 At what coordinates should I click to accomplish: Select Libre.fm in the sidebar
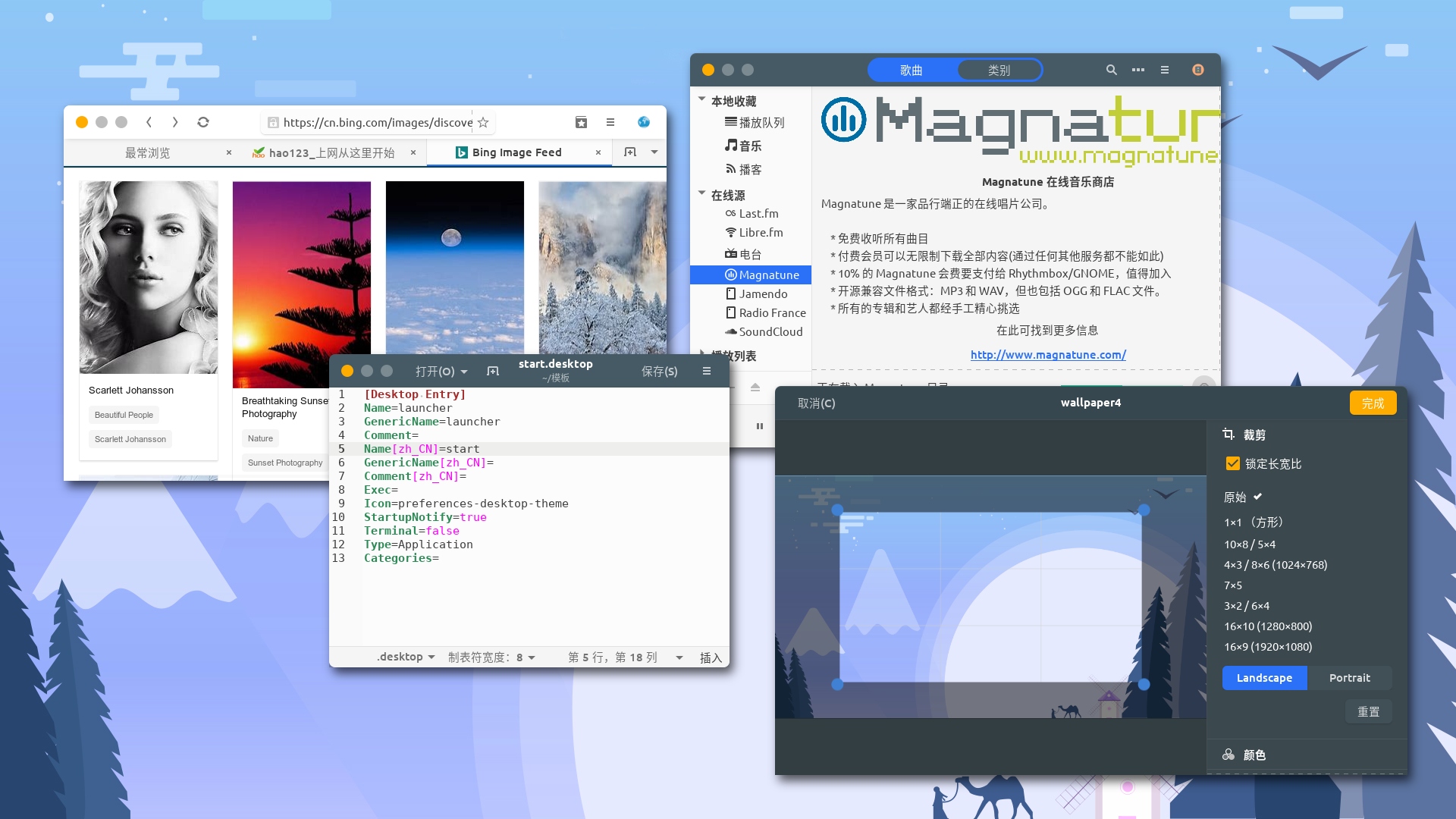751,233
